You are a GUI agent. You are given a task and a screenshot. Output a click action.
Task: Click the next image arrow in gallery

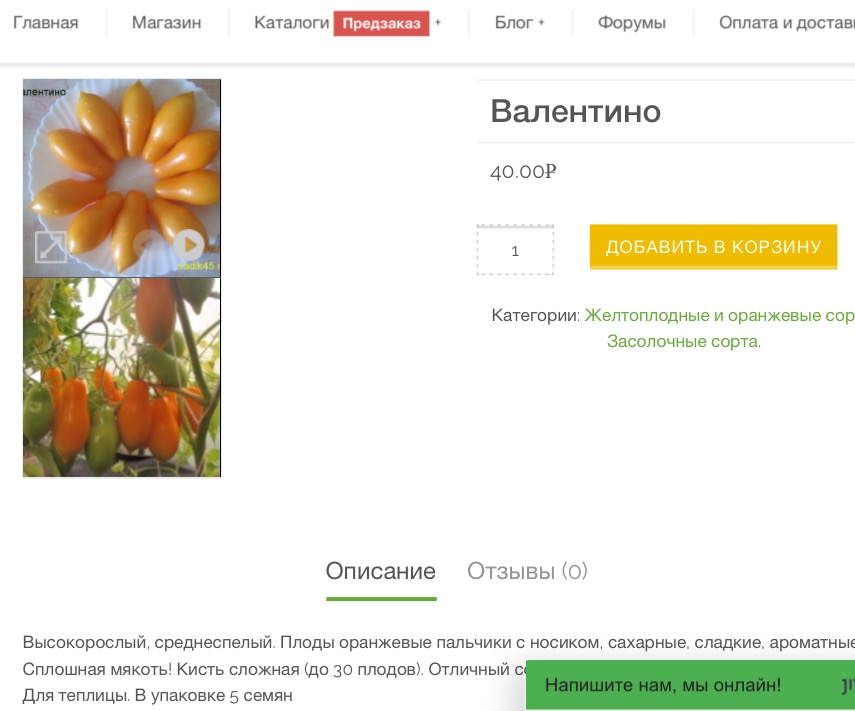coord(188,245)
